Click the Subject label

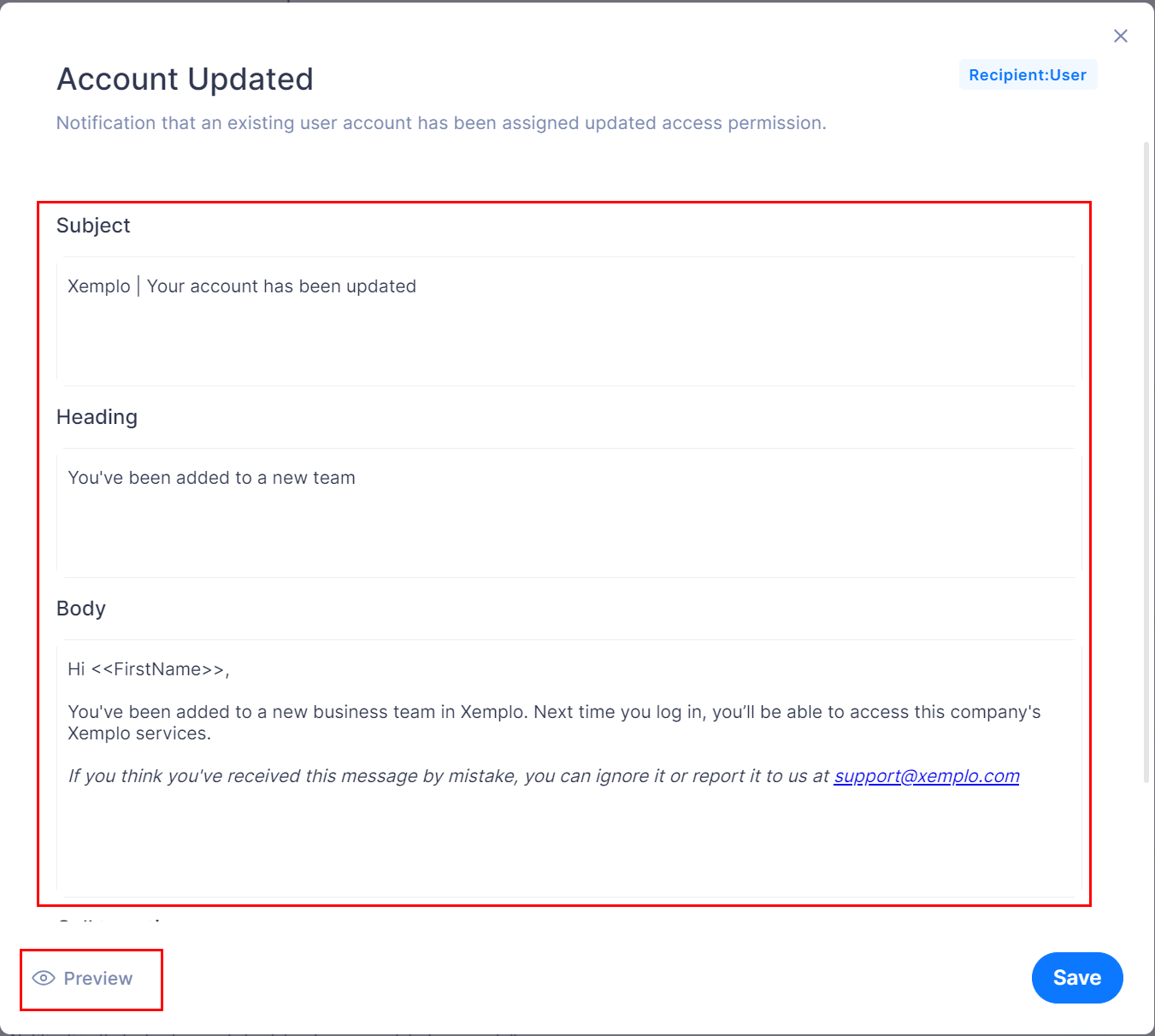93,226
